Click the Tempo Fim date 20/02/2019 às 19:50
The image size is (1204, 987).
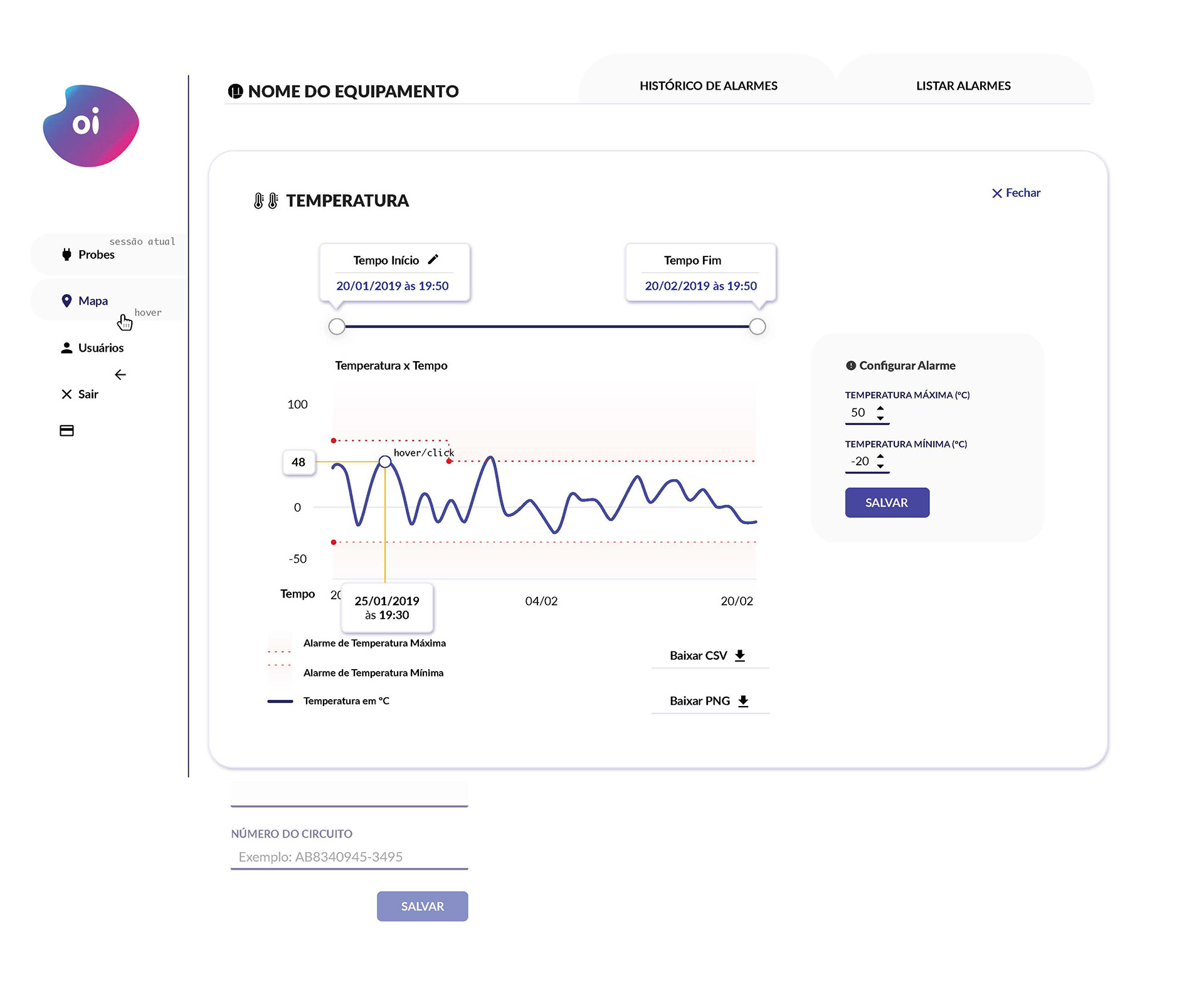point(701,286)
